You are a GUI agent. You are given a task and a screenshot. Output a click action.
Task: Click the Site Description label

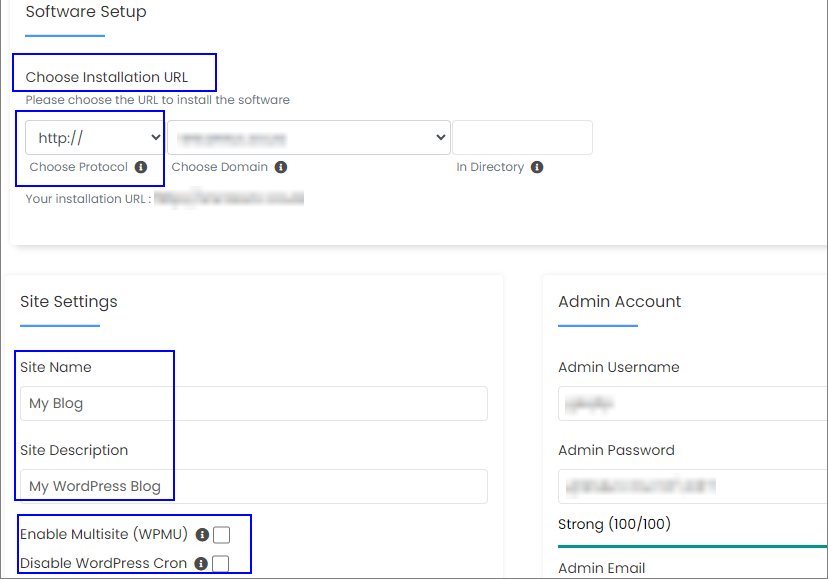coord(74,450)
